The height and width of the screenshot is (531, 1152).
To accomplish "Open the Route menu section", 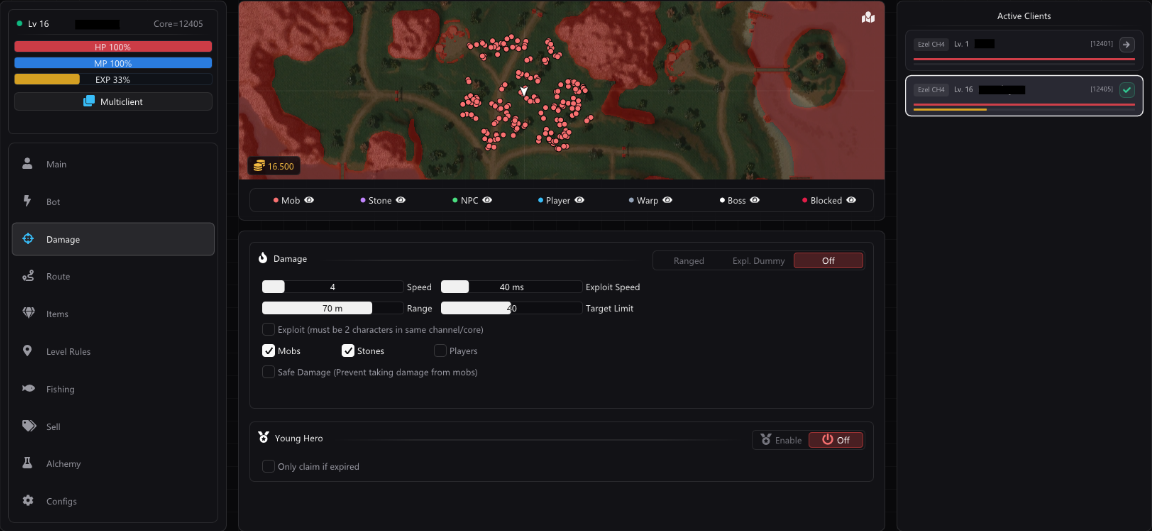I will point(113,276).
